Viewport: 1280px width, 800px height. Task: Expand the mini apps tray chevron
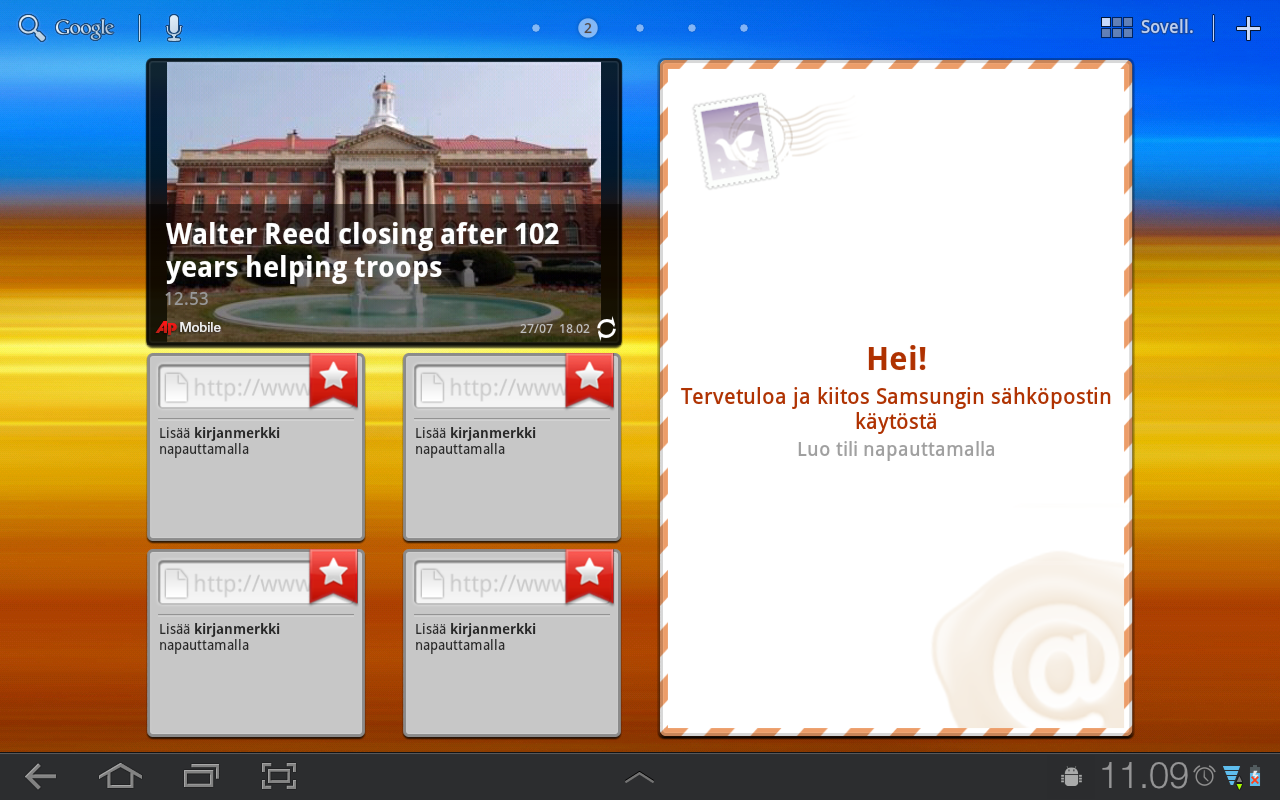pos(639,777)
